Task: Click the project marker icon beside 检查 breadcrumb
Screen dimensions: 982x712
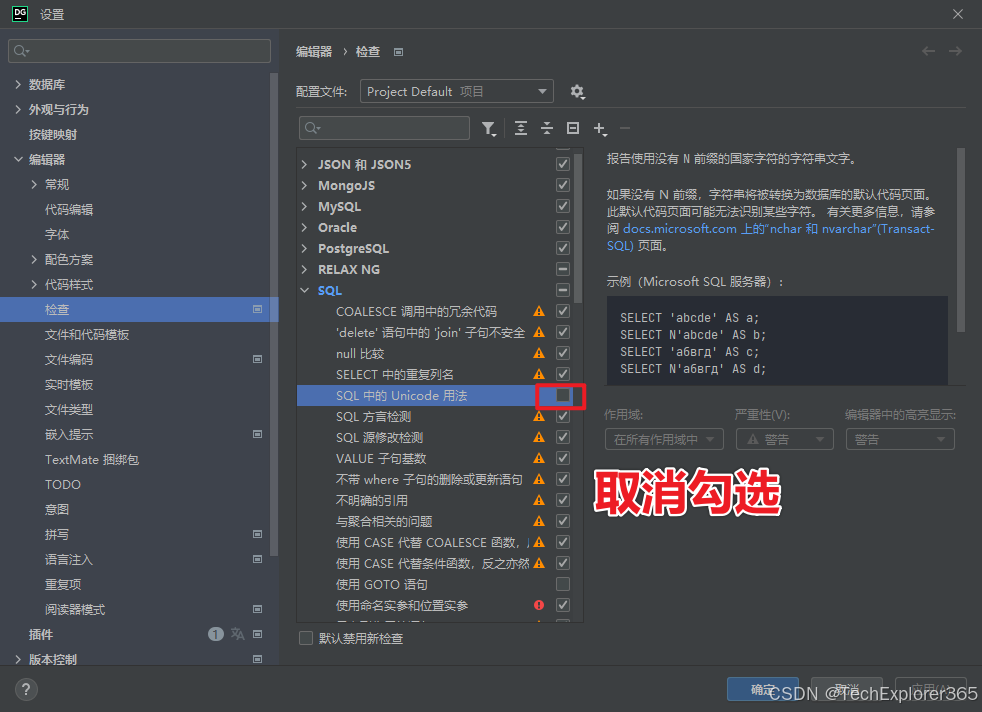Action: pos(398,52)
